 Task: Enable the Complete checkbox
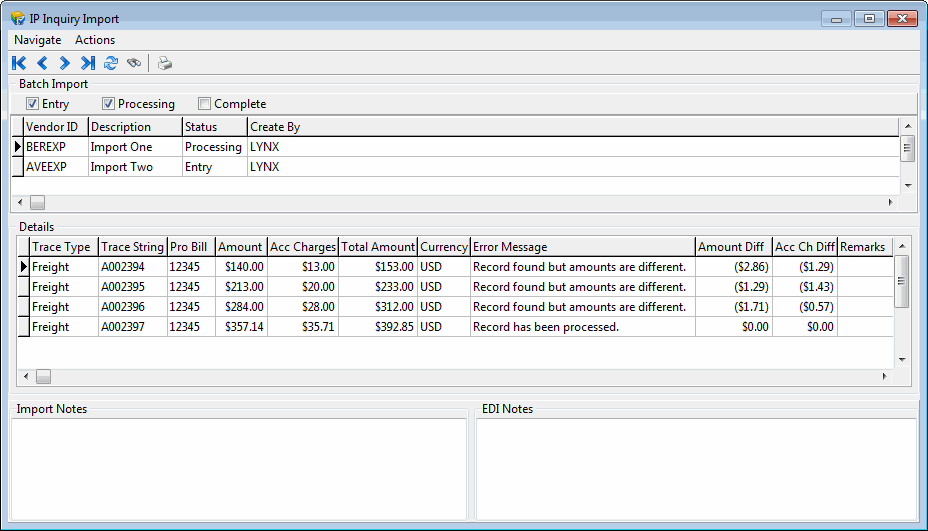tap(205, 104)
